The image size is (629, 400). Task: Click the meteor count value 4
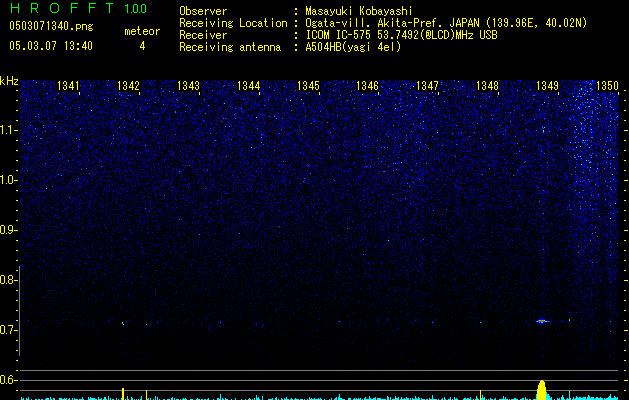pyautogui.click(x=142, y=46)
